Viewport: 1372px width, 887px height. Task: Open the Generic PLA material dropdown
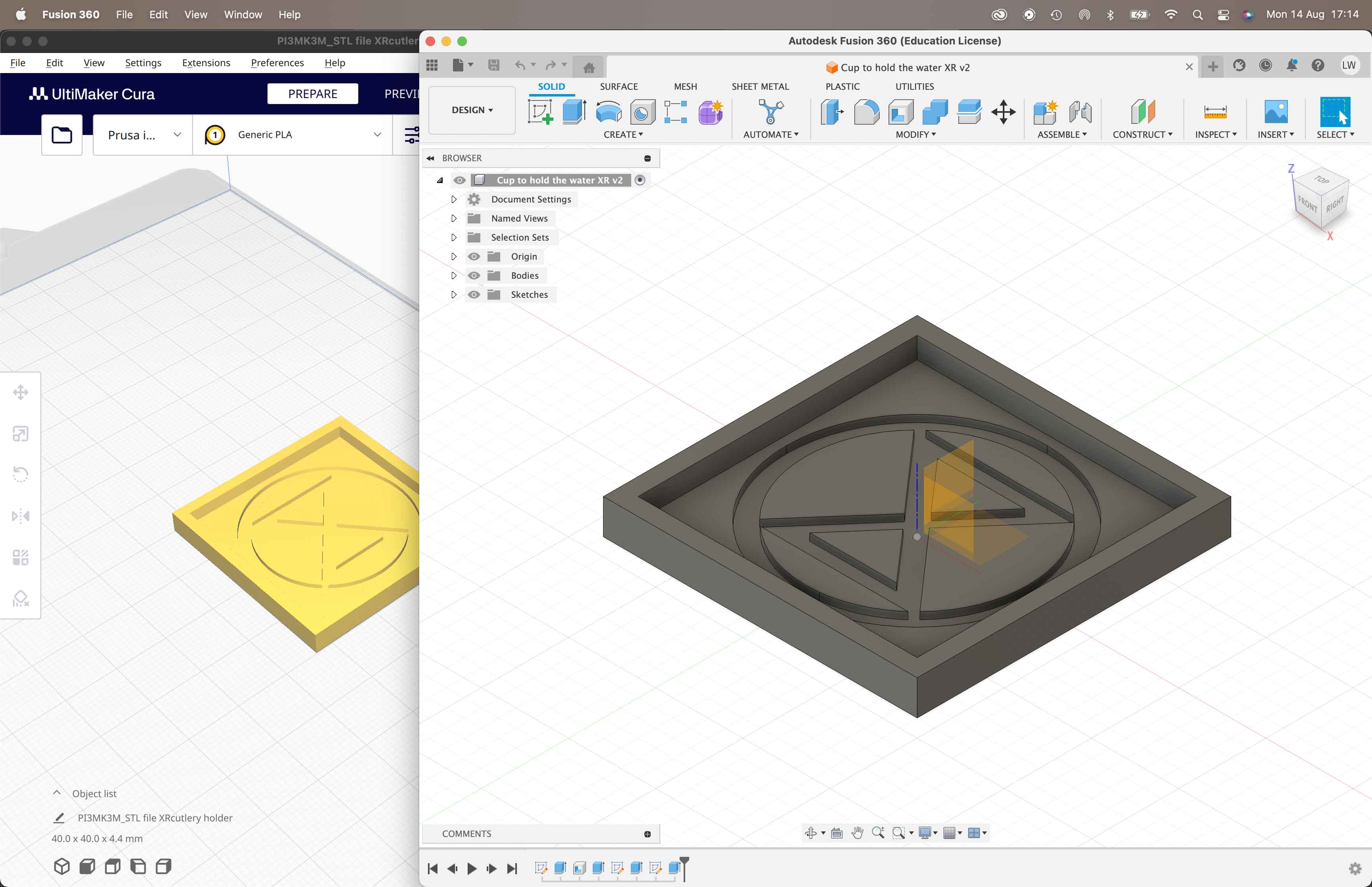[x=293, y=135]
